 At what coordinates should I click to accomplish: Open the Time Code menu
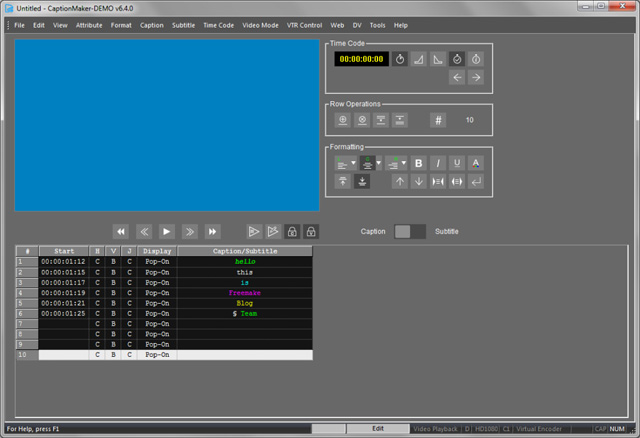[218, 25]
